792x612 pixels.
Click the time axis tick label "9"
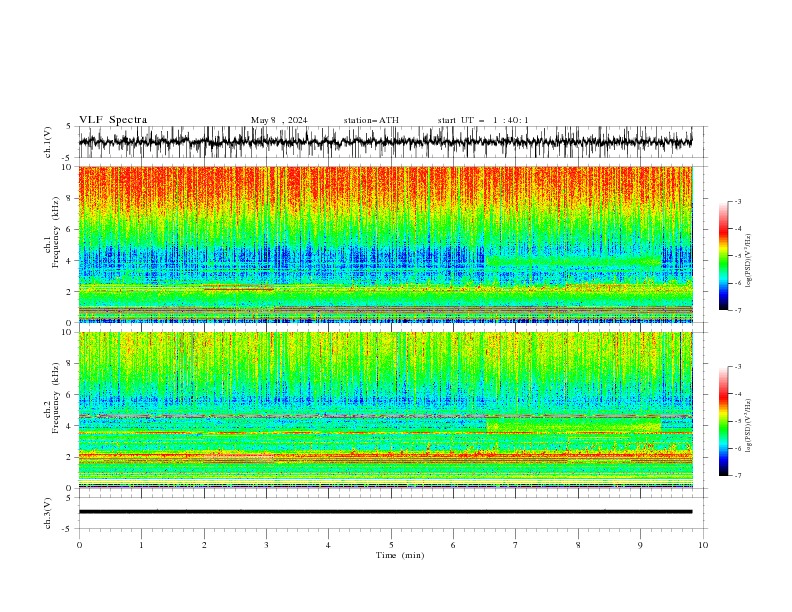click(640, 545)
